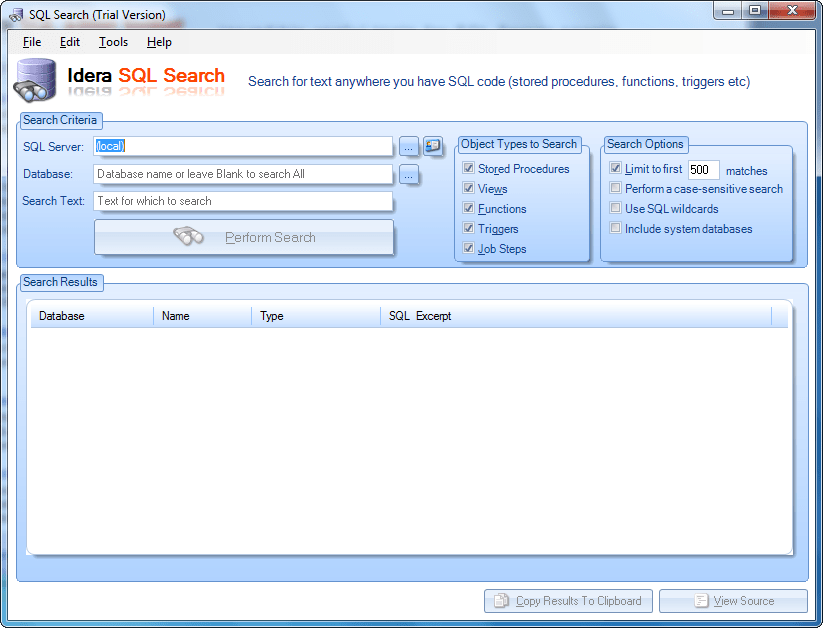Click the Idera SQL Search logo icon
823x628 pixels.
[36, 78]
